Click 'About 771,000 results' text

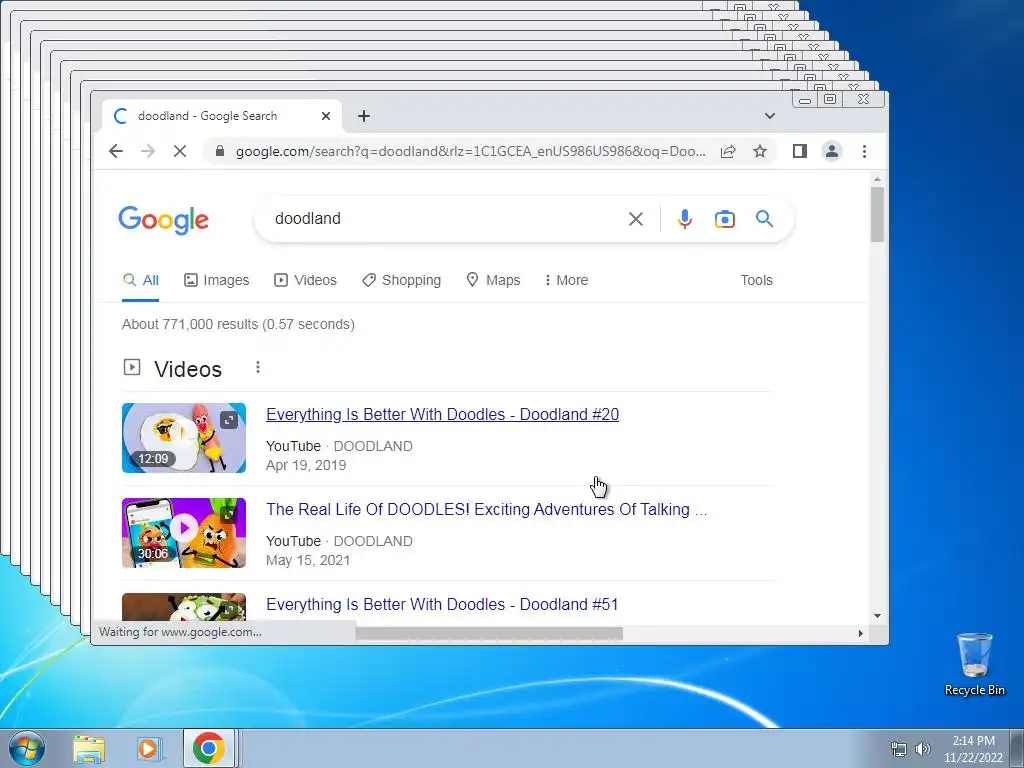238,325
